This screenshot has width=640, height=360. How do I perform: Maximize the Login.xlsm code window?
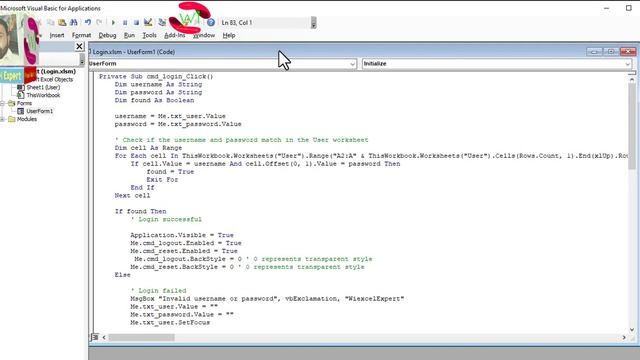611,52
